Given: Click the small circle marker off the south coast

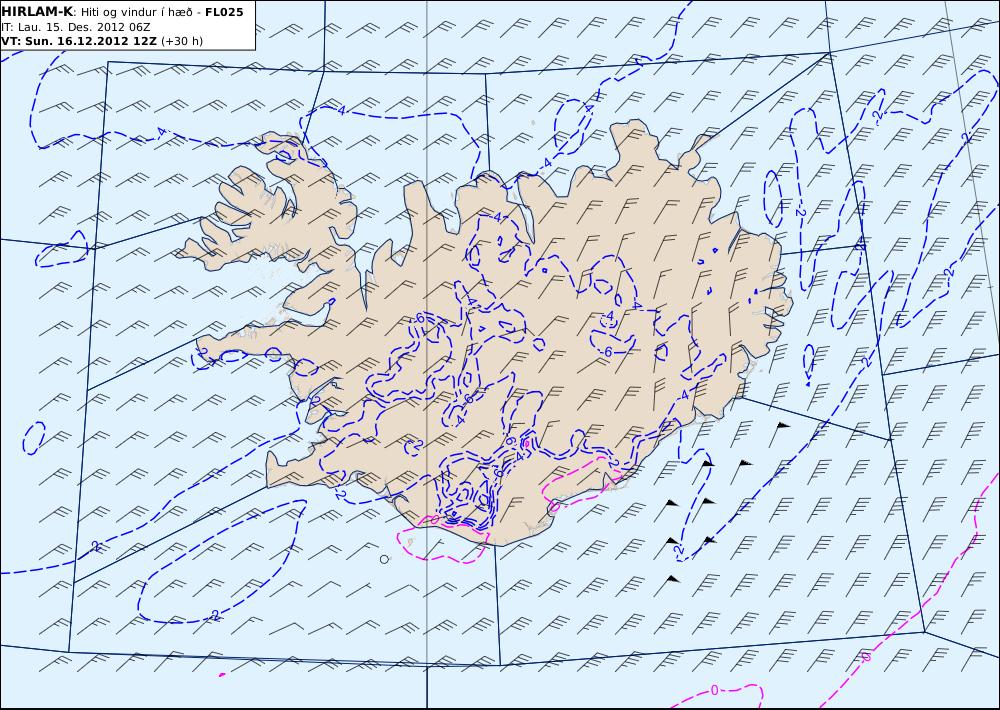Looking at the screenshot, I should 384,559.
